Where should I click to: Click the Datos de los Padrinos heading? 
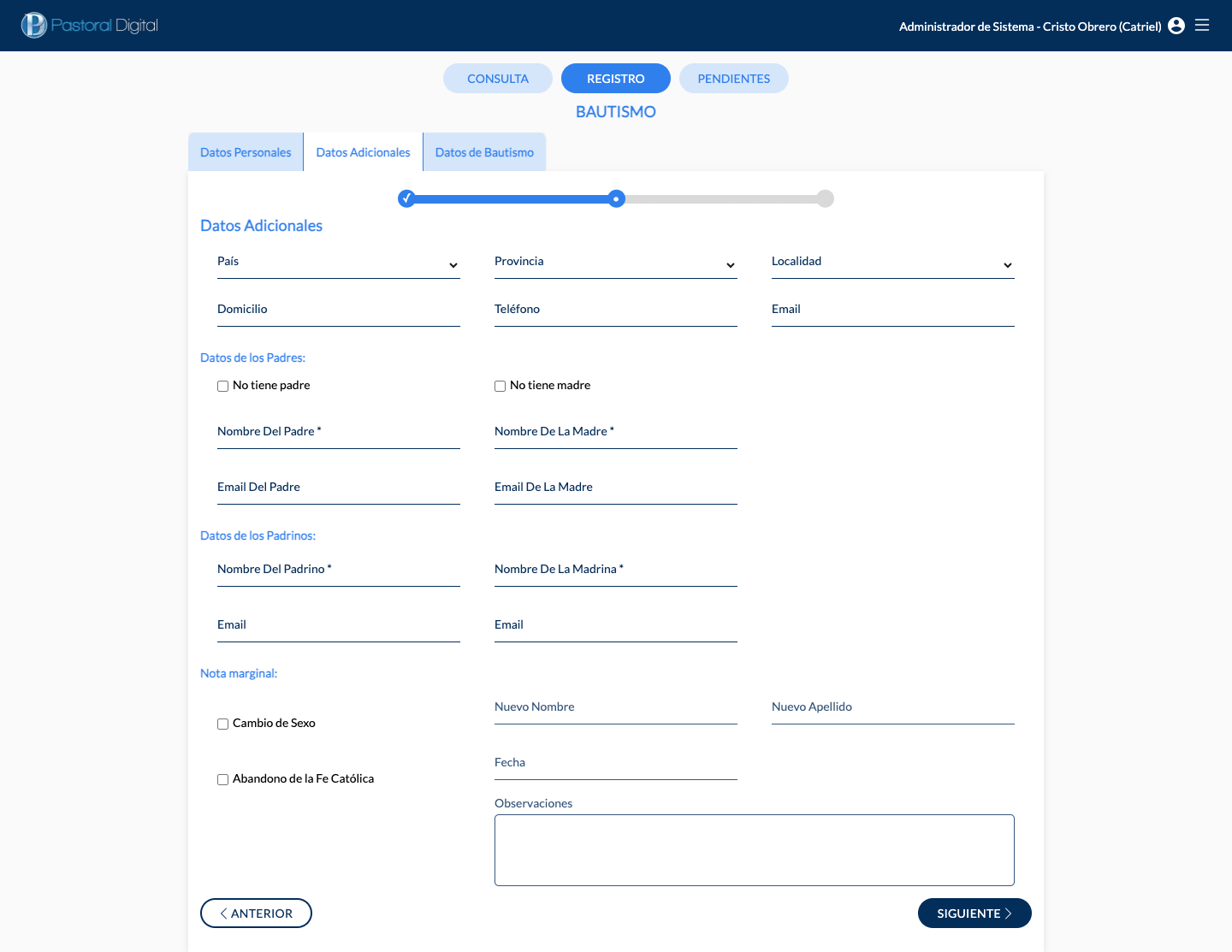pyautogui.click(x=258, y=535)
